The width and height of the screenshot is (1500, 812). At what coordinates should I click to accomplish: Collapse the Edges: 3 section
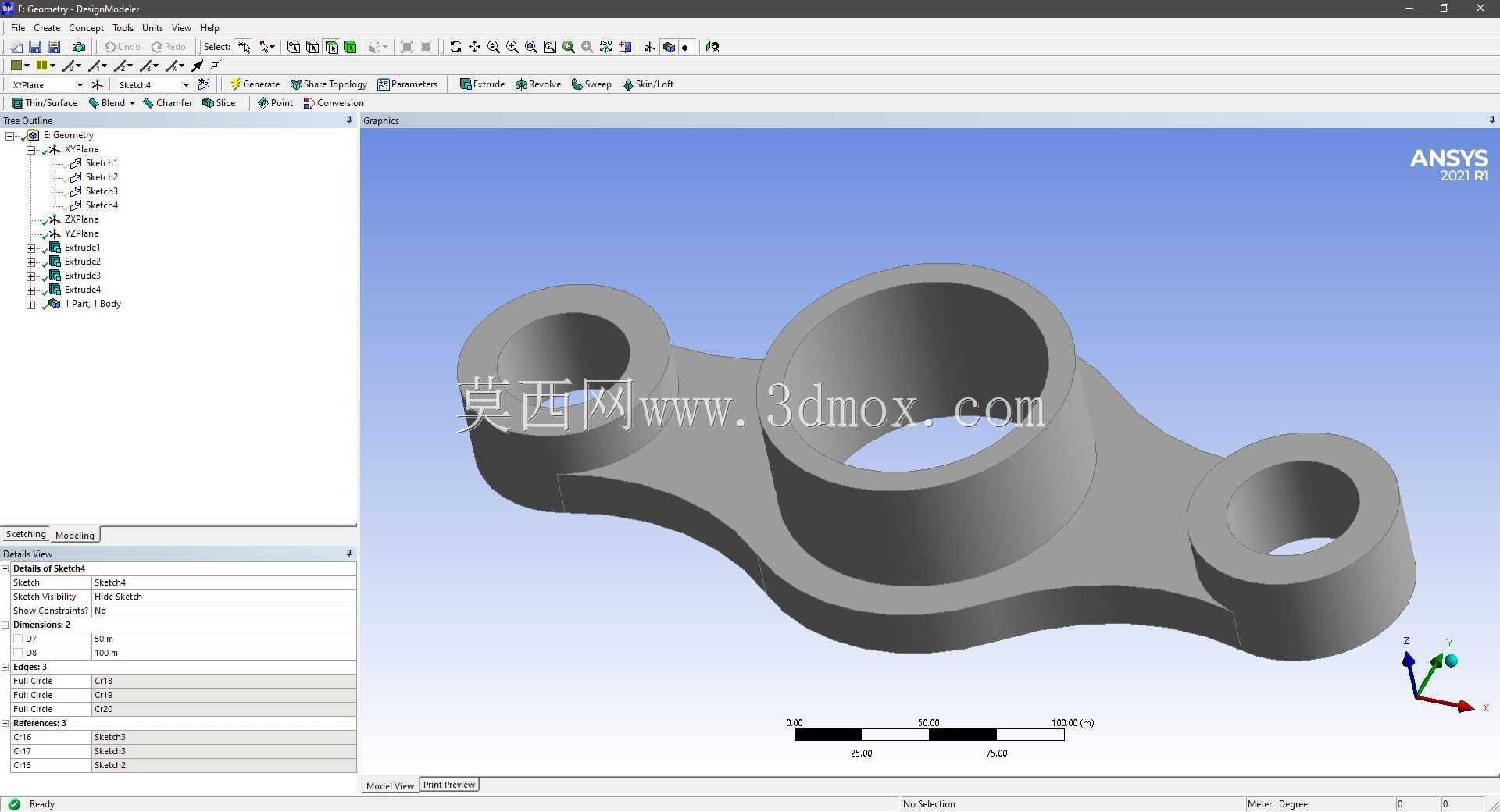click(5, 667)
